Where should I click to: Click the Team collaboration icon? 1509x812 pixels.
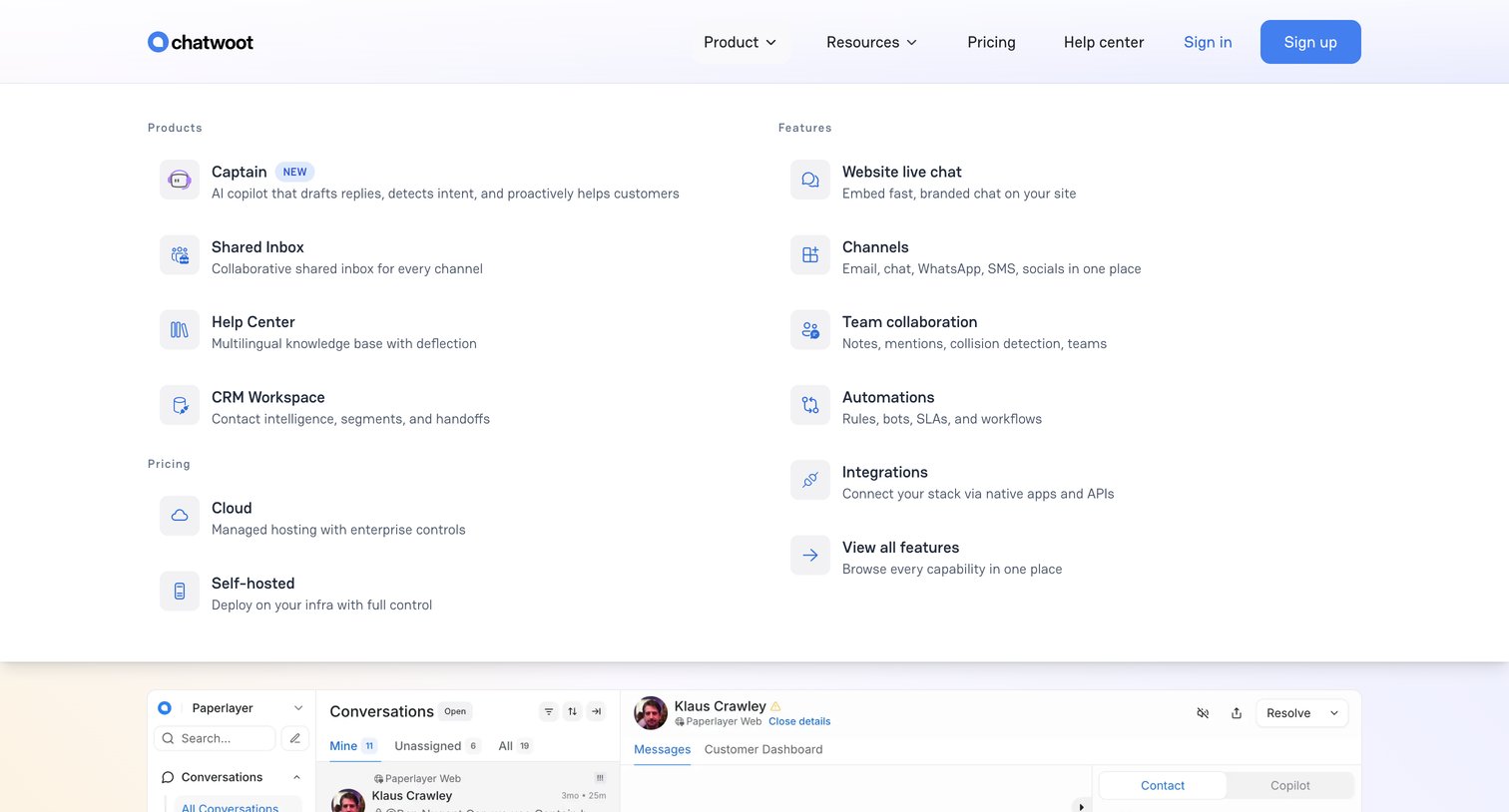tap(810, 330)
